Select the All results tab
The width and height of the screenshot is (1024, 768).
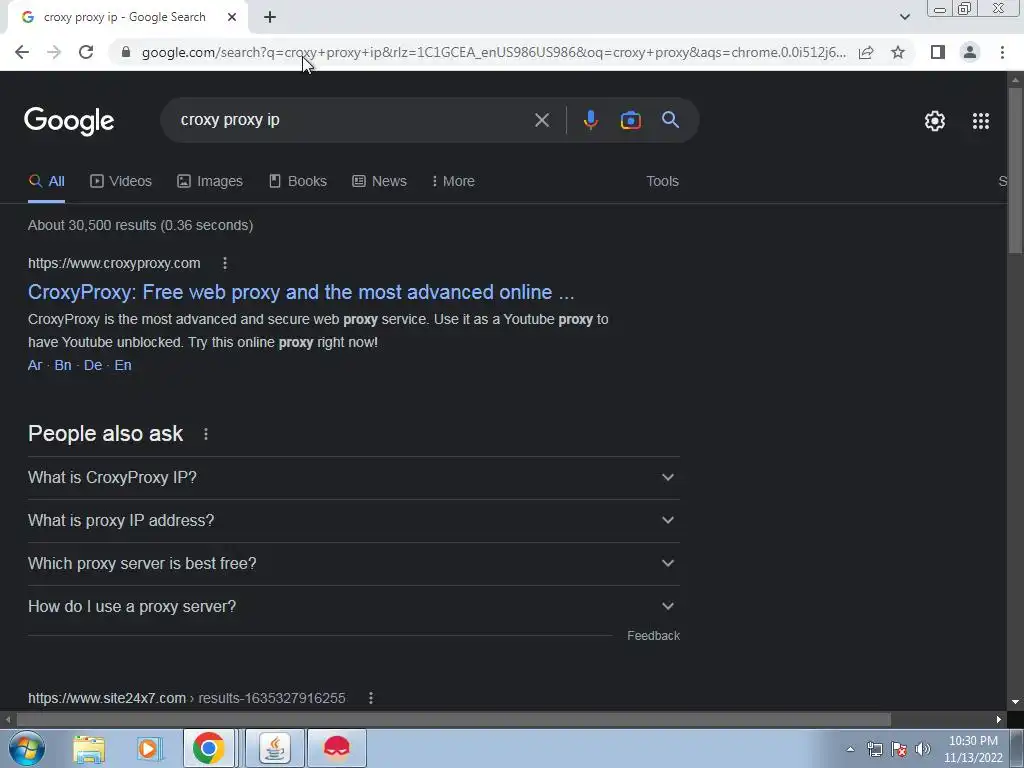click(46, 181)
